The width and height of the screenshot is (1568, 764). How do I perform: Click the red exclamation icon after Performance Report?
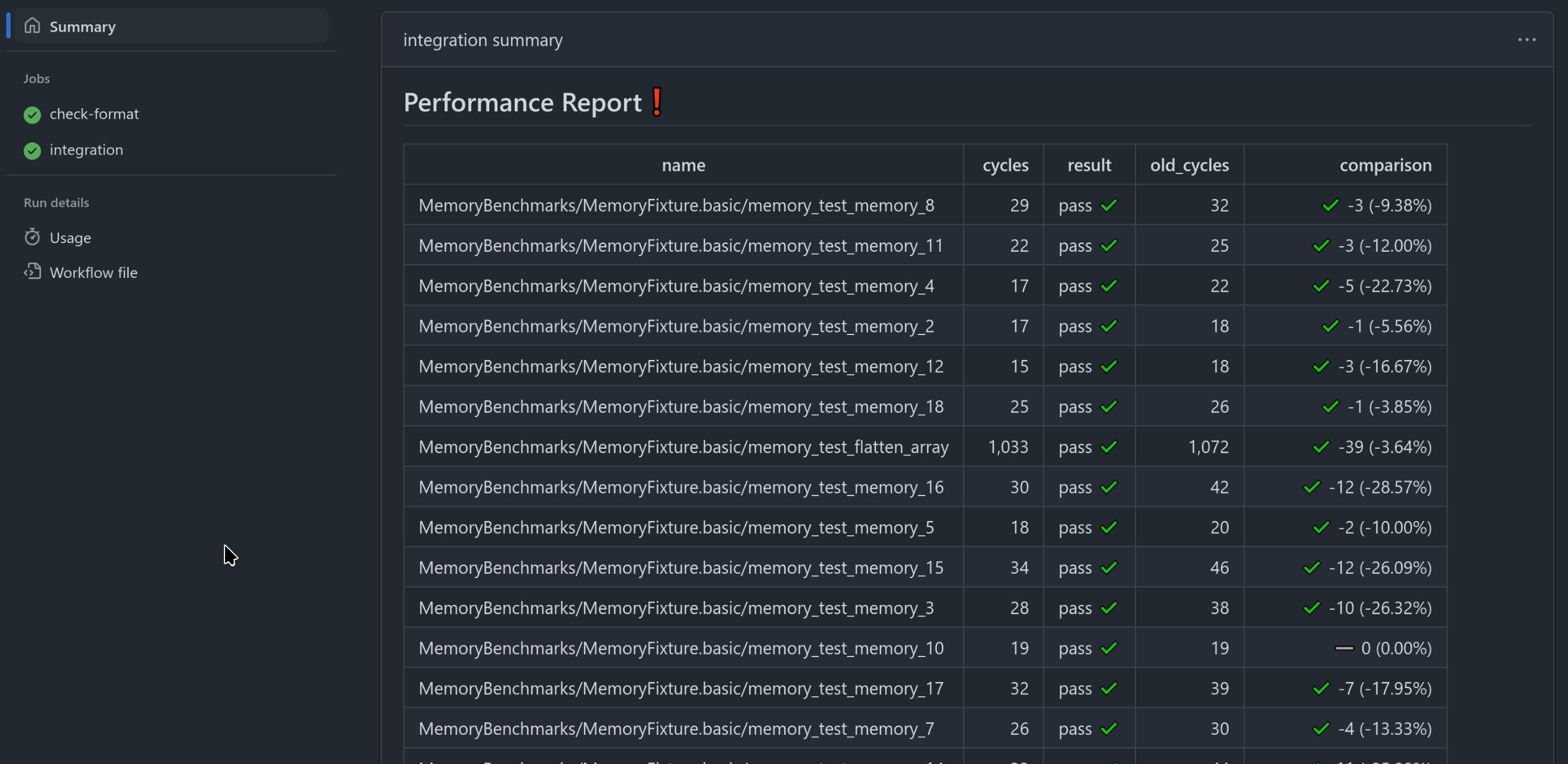656,101
